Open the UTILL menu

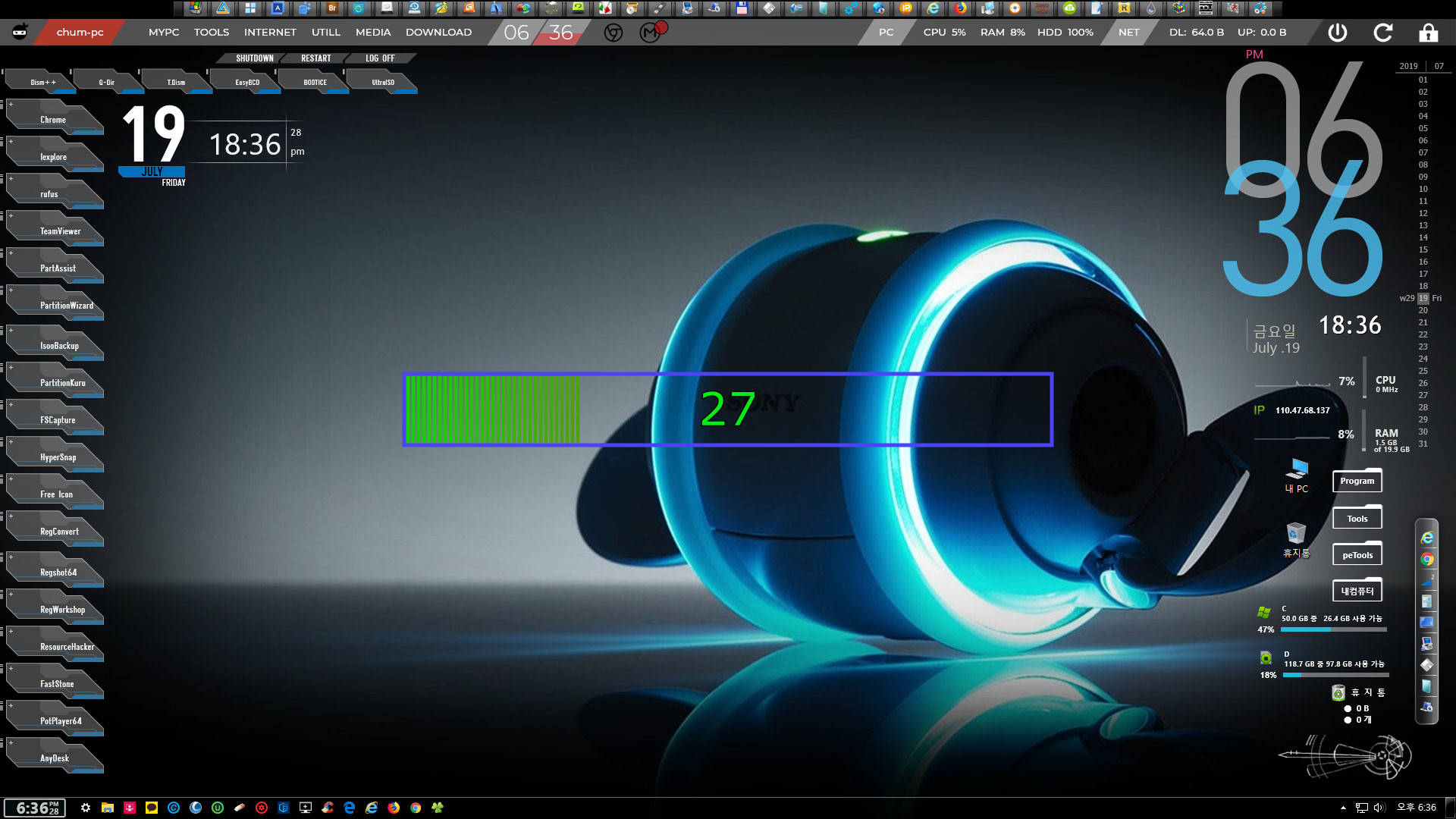(326, 33)
